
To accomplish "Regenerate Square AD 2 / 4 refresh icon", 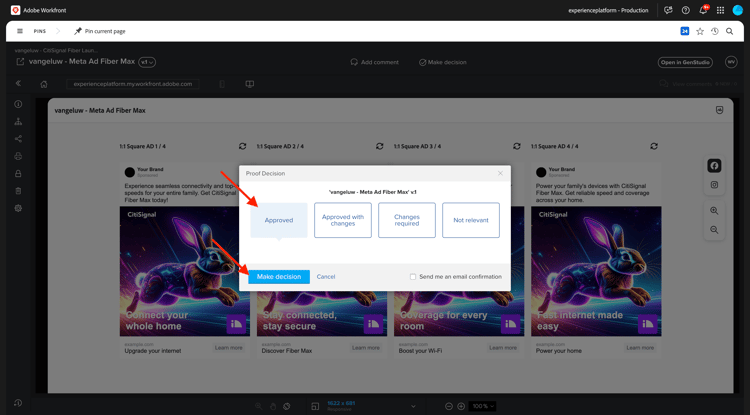I will (x=380, y=146).
